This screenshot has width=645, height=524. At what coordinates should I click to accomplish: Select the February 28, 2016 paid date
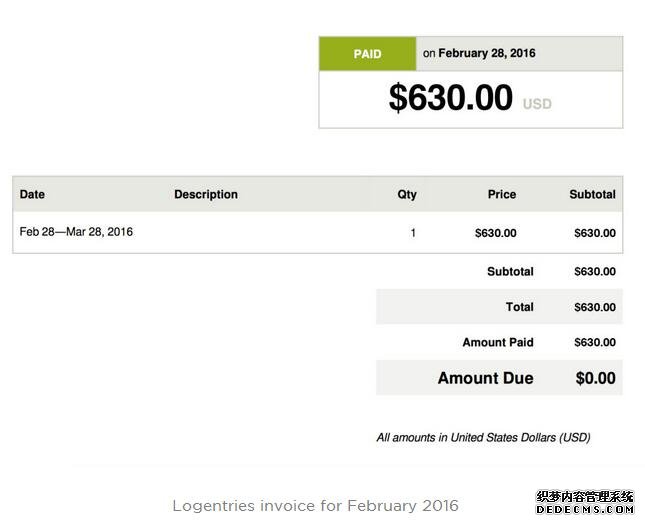click(487, 53)
